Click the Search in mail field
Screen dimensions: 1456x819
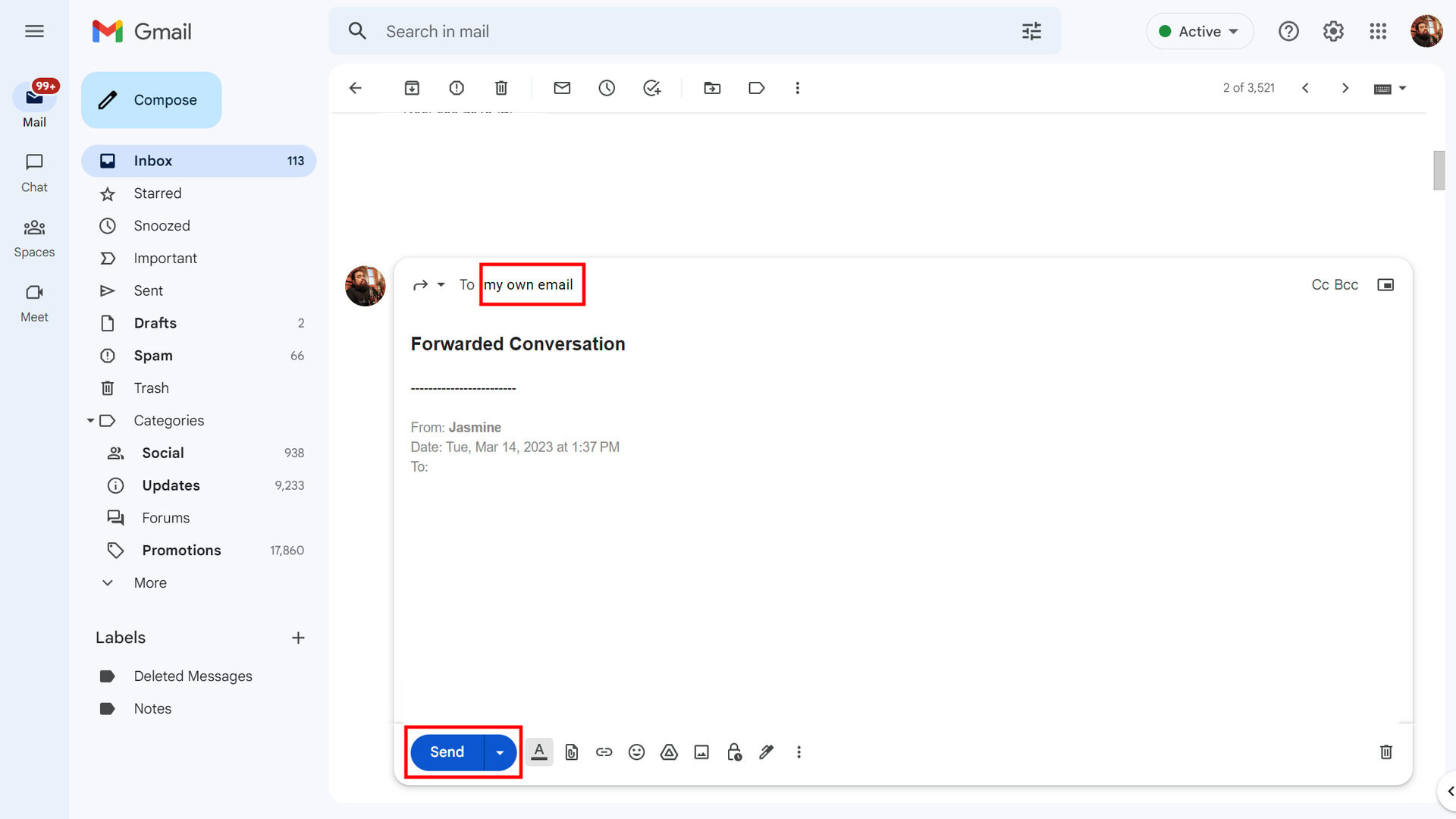pos(682,31)
